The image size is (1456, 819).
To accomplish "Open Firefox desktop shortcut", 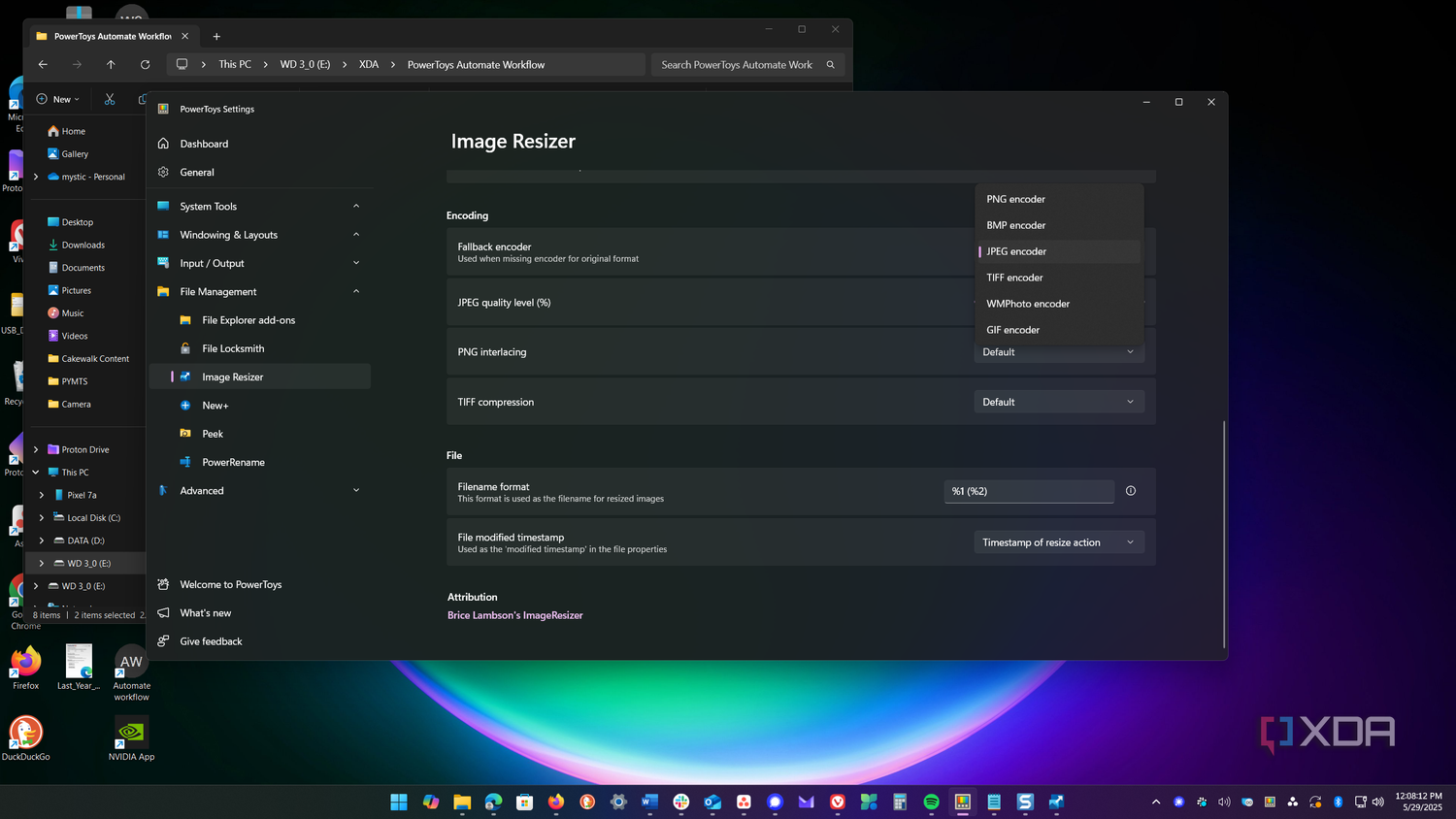I will (26, 667).
